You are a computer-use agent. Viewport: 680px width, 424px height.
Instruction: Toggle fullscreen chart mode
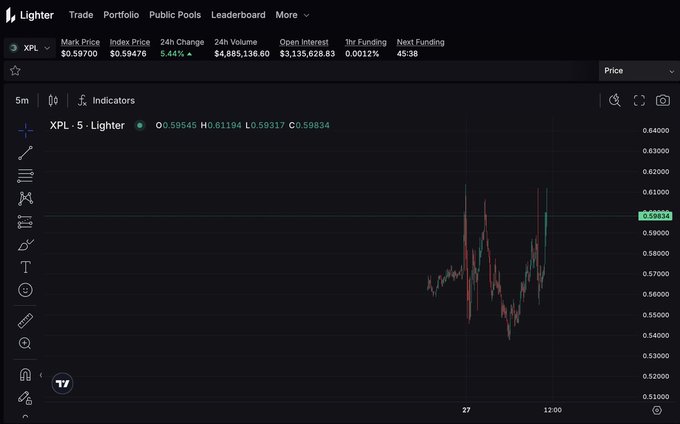(639, 101)
